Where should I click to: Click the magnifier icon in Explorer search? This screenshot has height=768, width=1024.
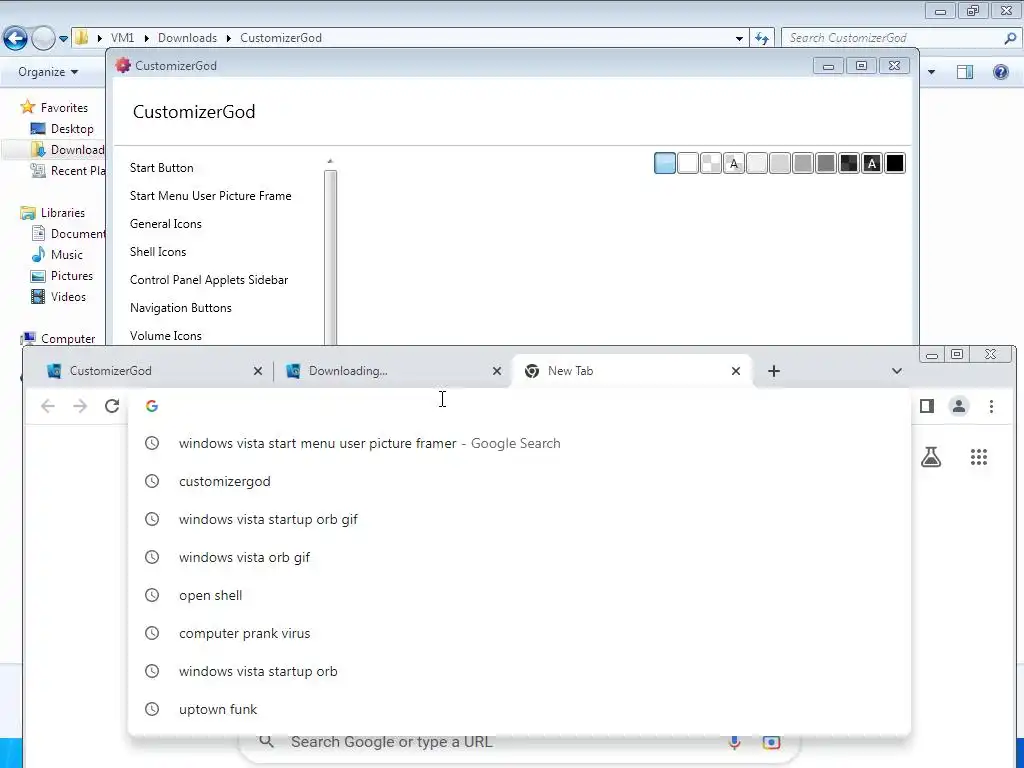click(x=1010, y=38)
